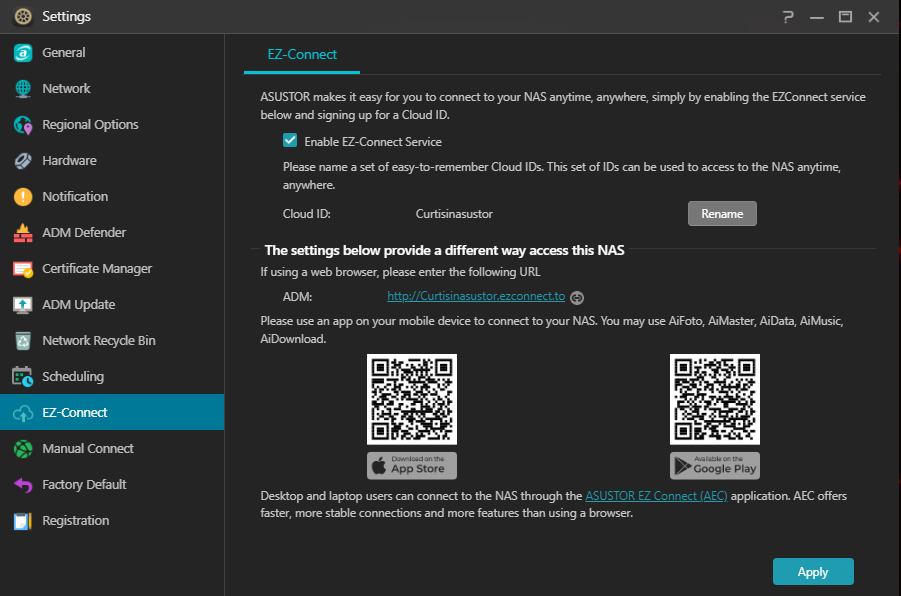Disable the Enable EZ-Connect Service checkbox

(290, 141)
